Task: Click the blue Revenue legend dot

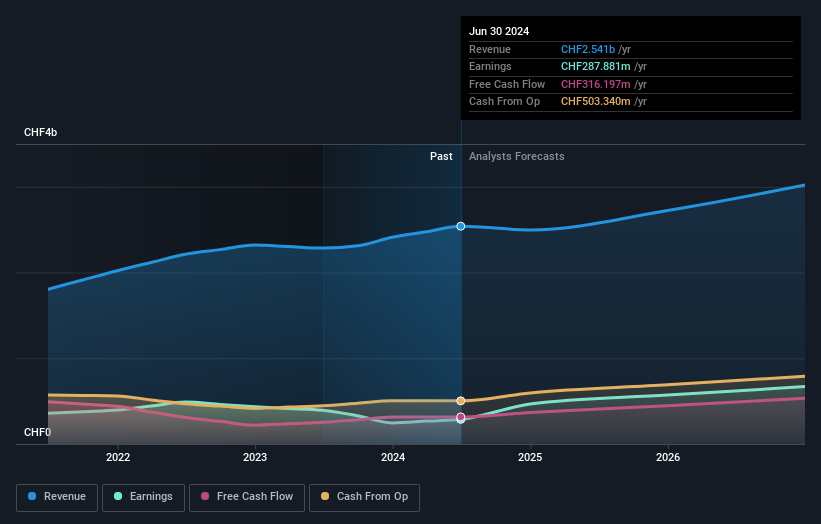Action: click(32, 496)
